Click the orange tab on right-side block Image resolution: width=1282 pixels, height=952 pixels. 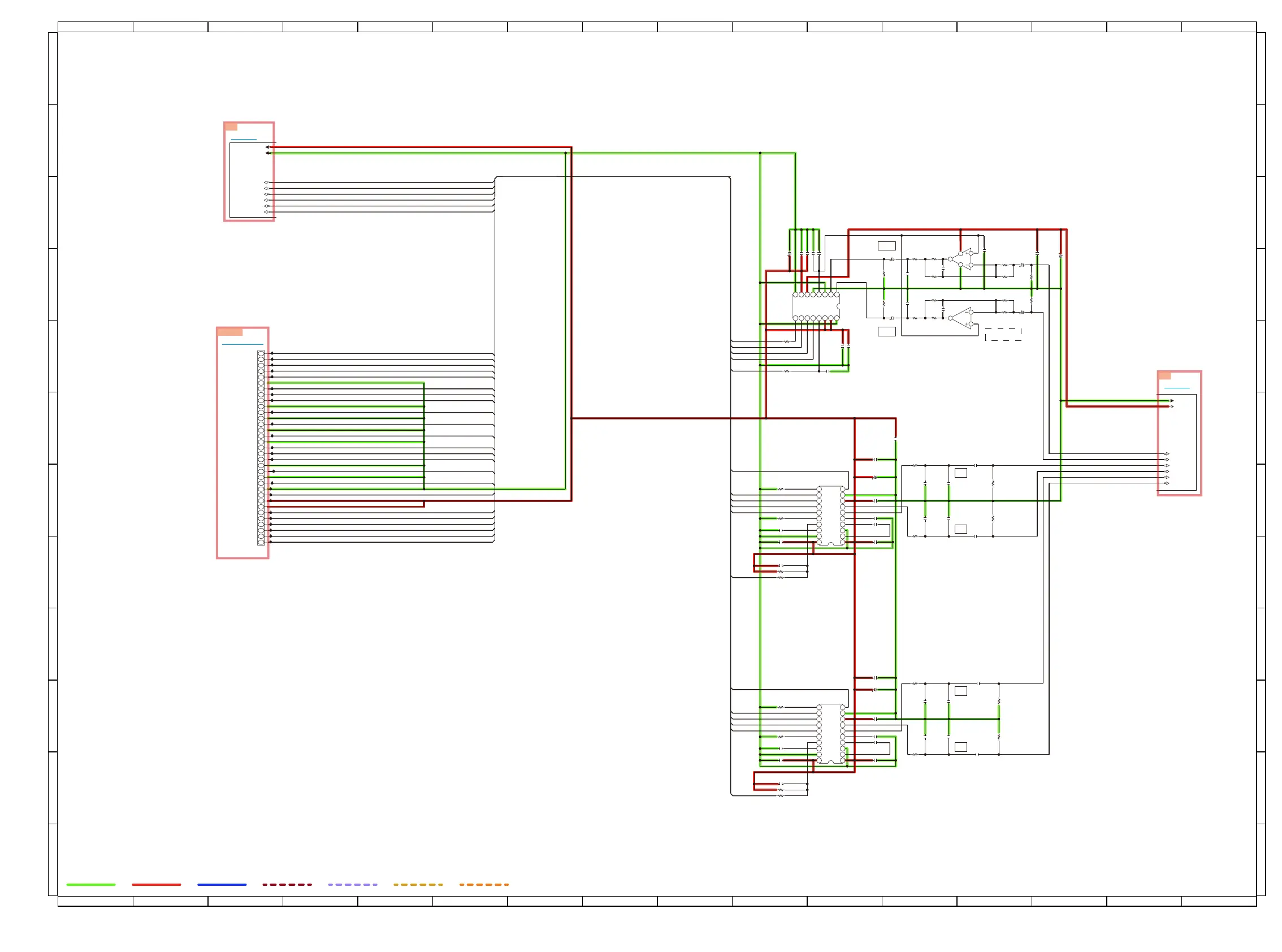click(x=1164, y=376)
